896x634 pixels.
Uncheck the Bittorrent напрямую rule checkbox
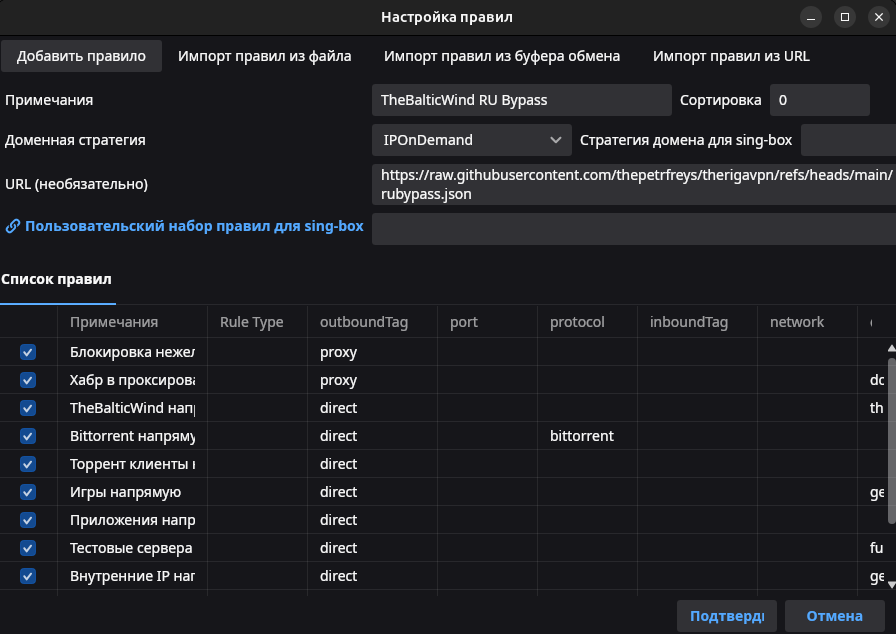pyautogui.click(x=28, y=436)
